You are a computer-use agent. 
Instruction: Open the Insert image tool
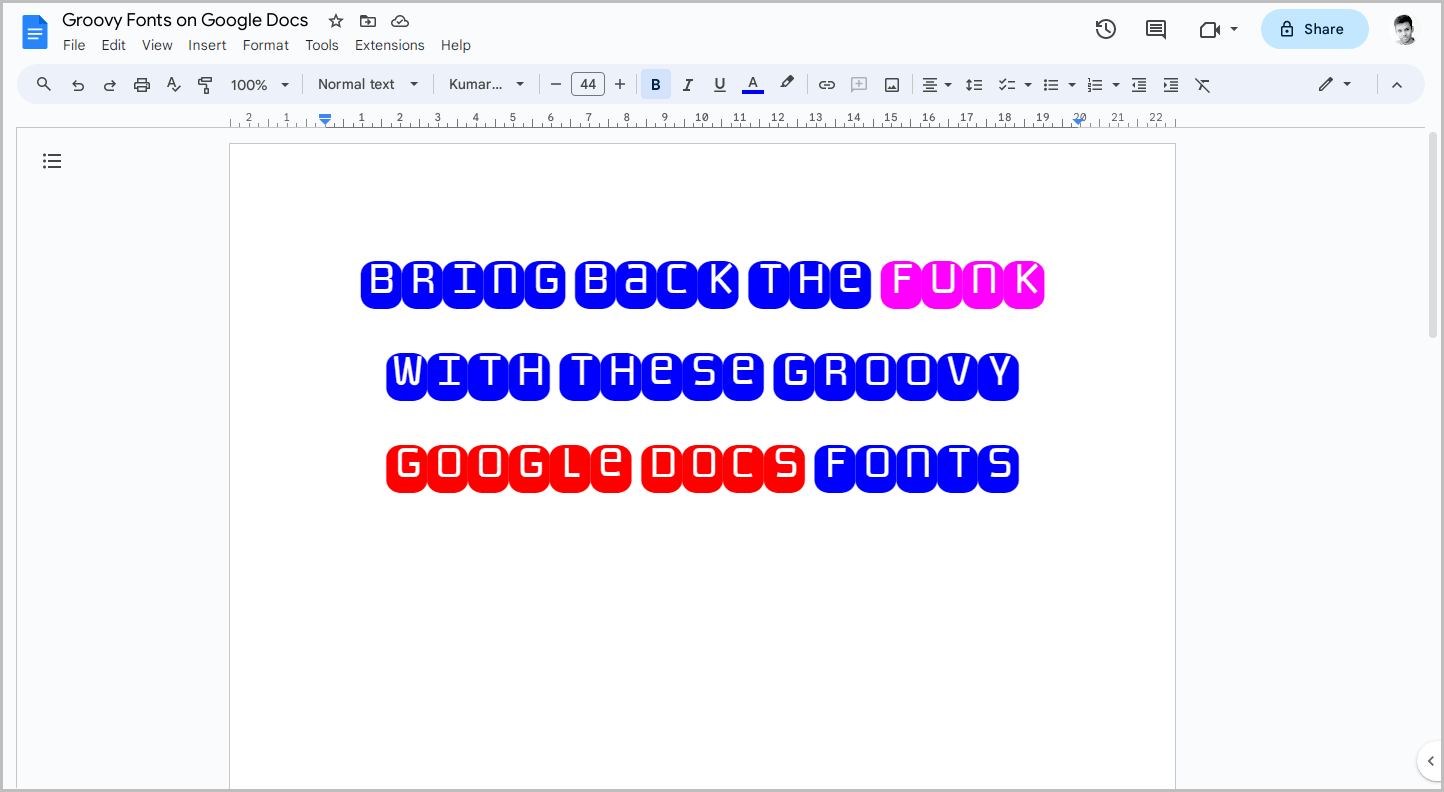click(891, 84)
